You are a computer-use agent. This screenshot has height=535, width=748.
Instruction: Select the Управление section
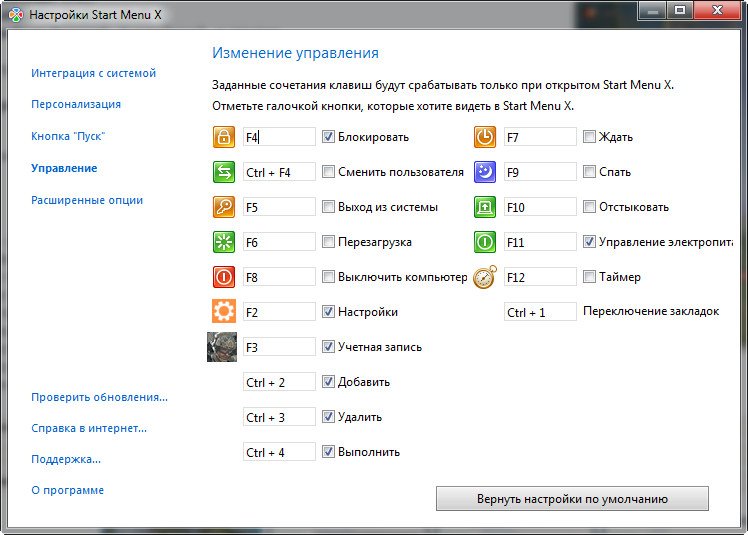pos(64,168)
